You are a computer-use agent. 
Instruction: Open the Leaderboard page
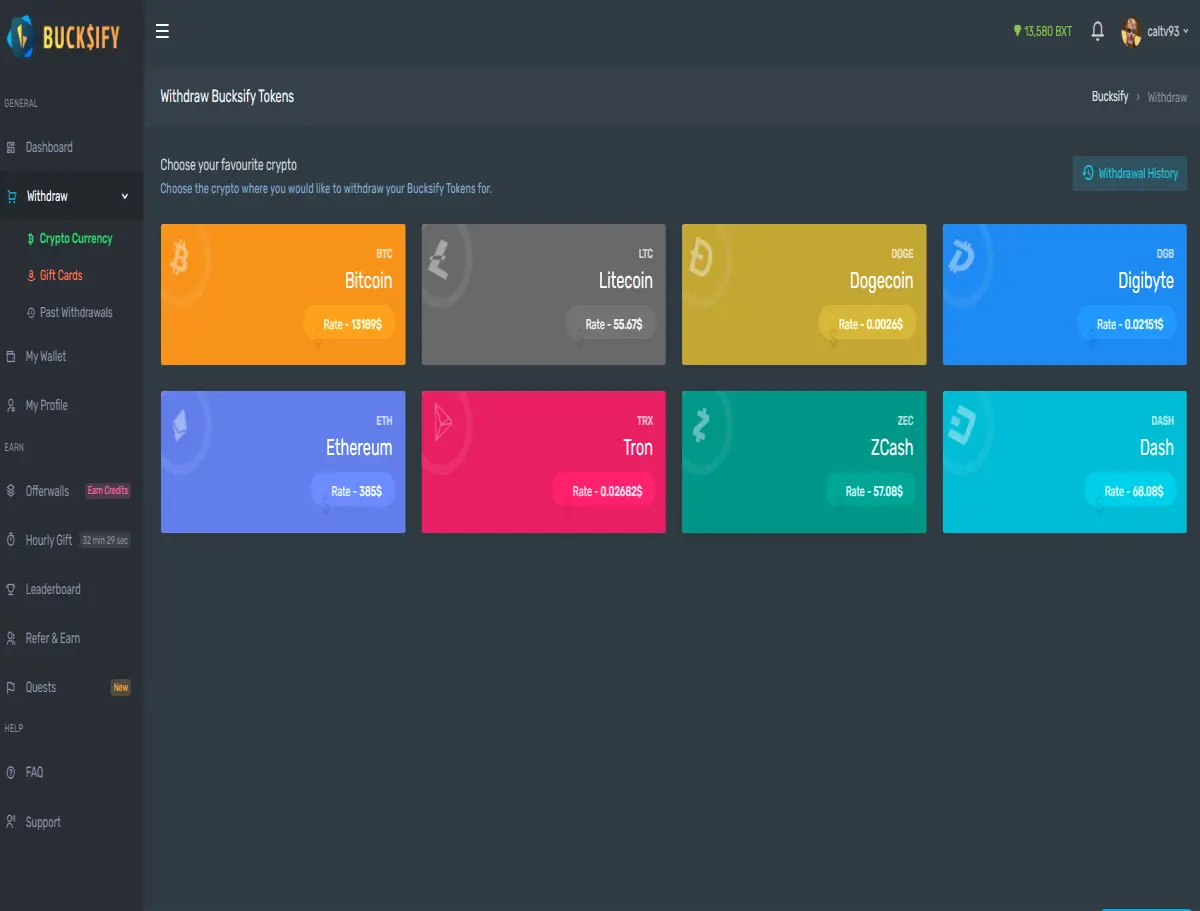point(53,589)
